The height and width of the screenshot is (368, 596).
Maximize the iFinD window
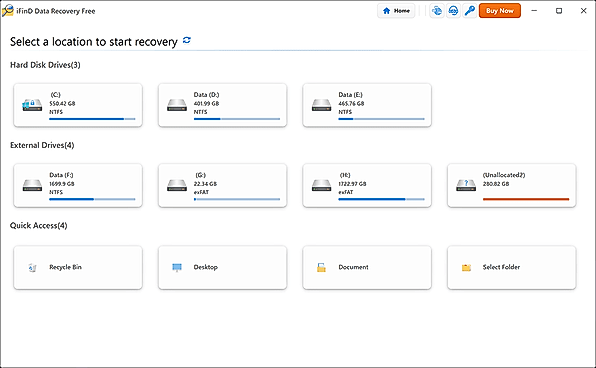pyautogui.click(x=559, y=11)
